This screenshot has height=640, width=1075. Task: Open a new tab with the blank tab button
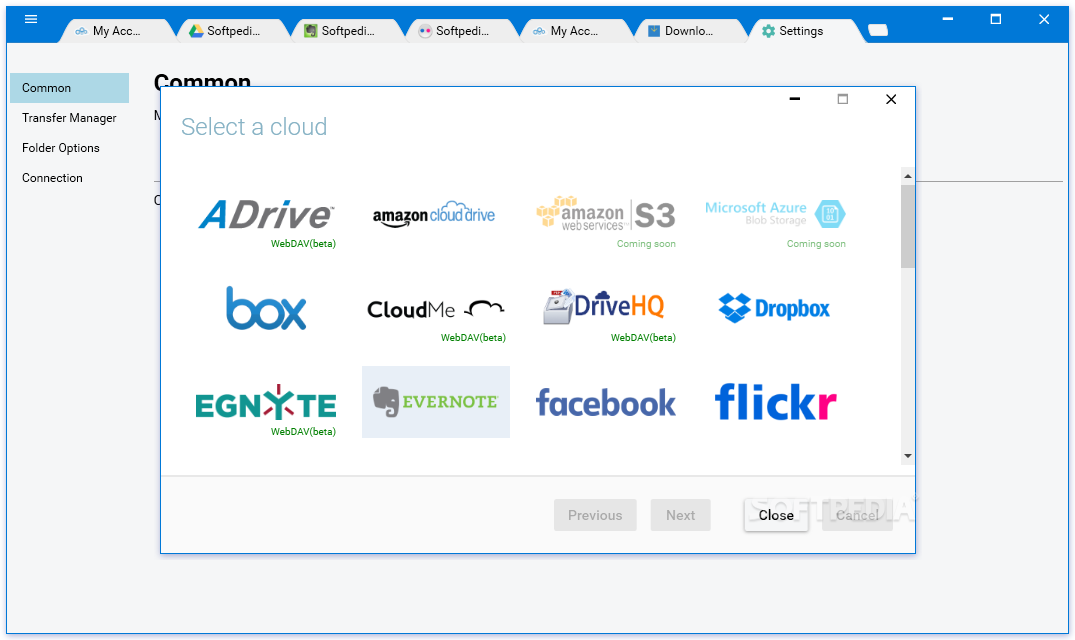pos(878,30)
